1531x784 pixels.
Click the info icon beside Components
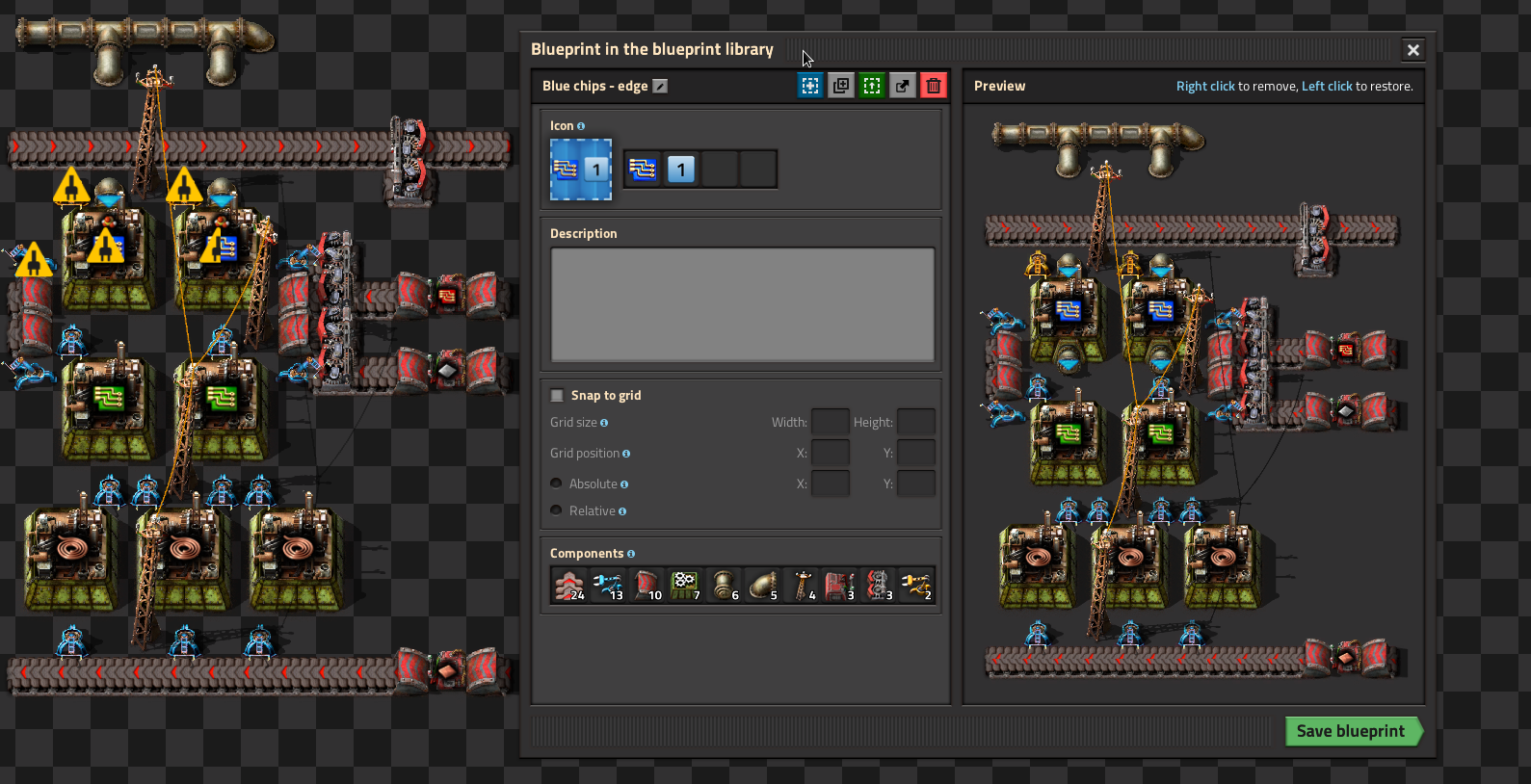631,554
